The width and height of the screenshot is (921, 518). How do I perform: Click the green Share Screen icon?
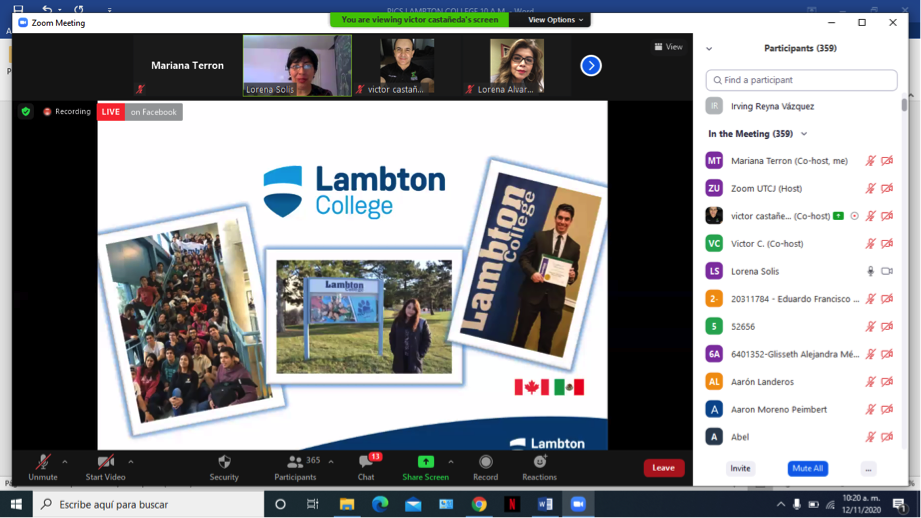click(x=426, y=462)
